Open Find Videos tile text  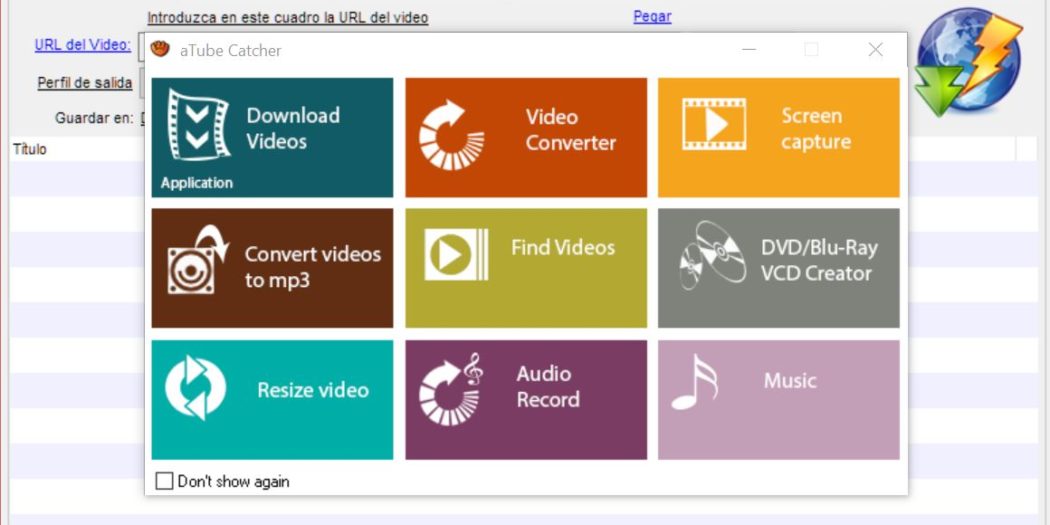(563, 248)
